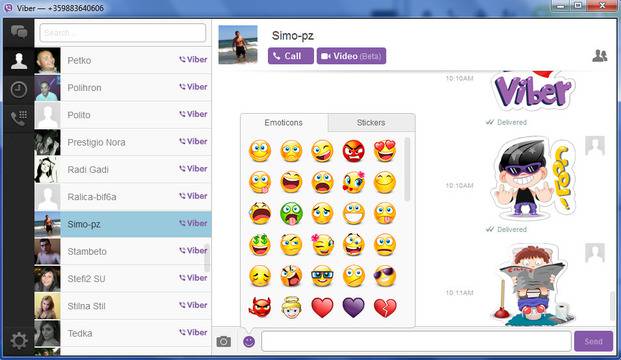The width and height of the screenshot is (621, 360).
Task: Open contact Tedka
Action: [123, 333]
